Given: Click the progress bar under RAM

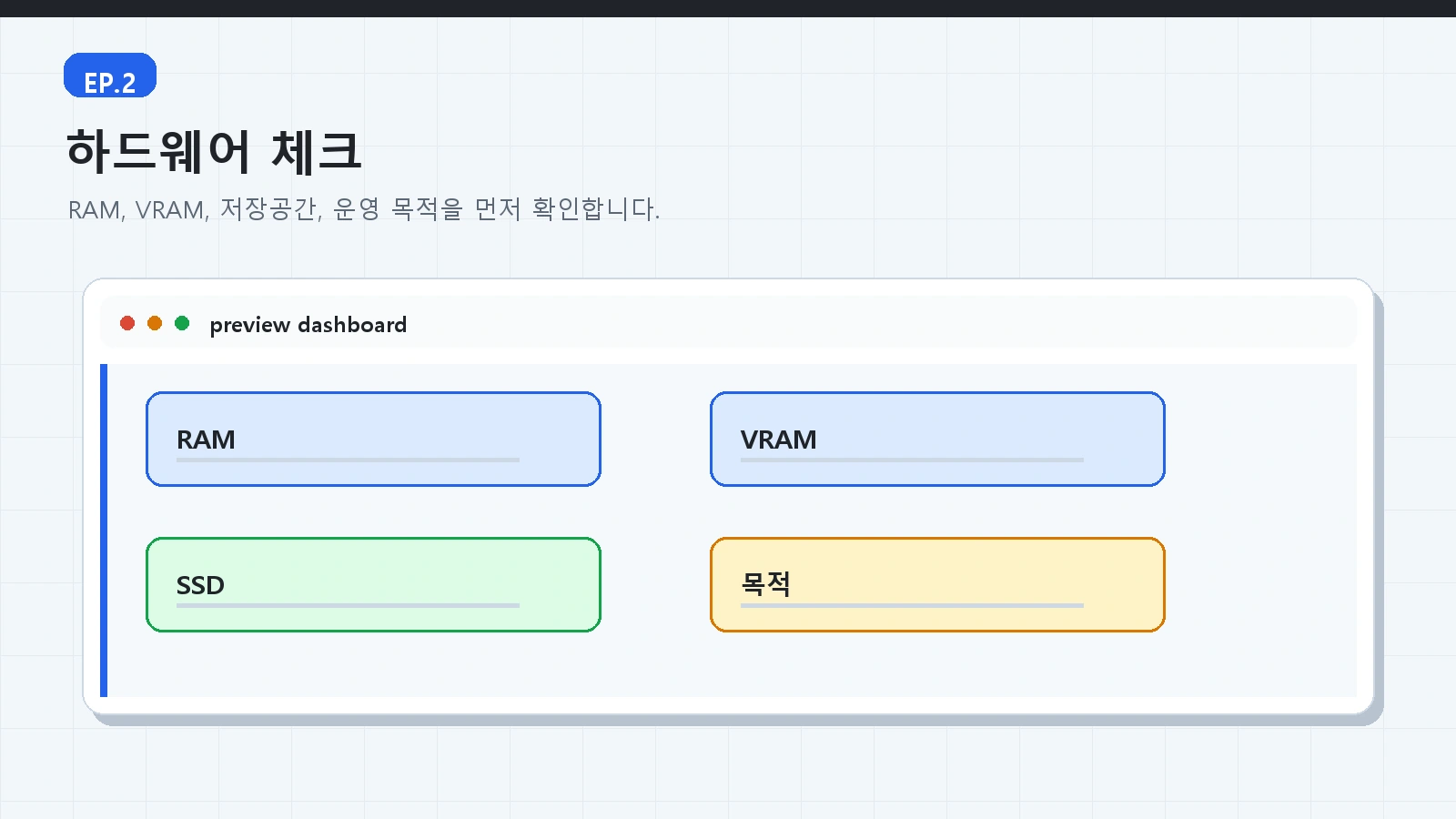Looking at the screenshot, I should 348,460.
